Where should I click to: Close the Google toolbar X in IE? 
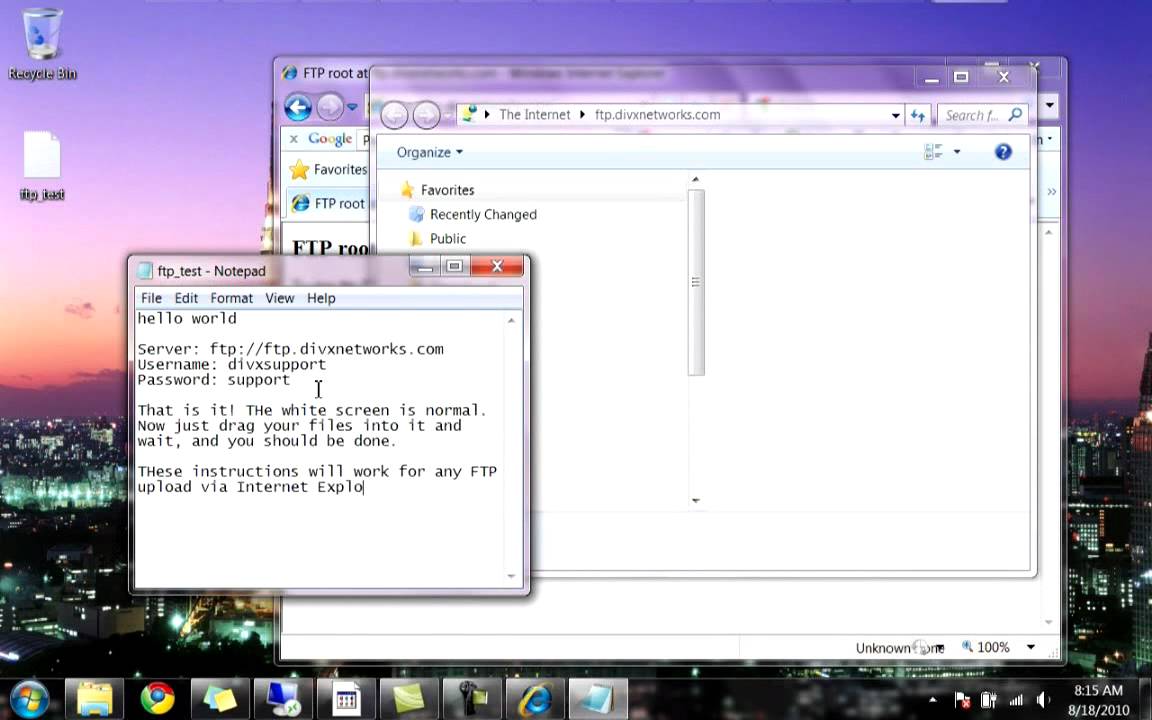294,138
